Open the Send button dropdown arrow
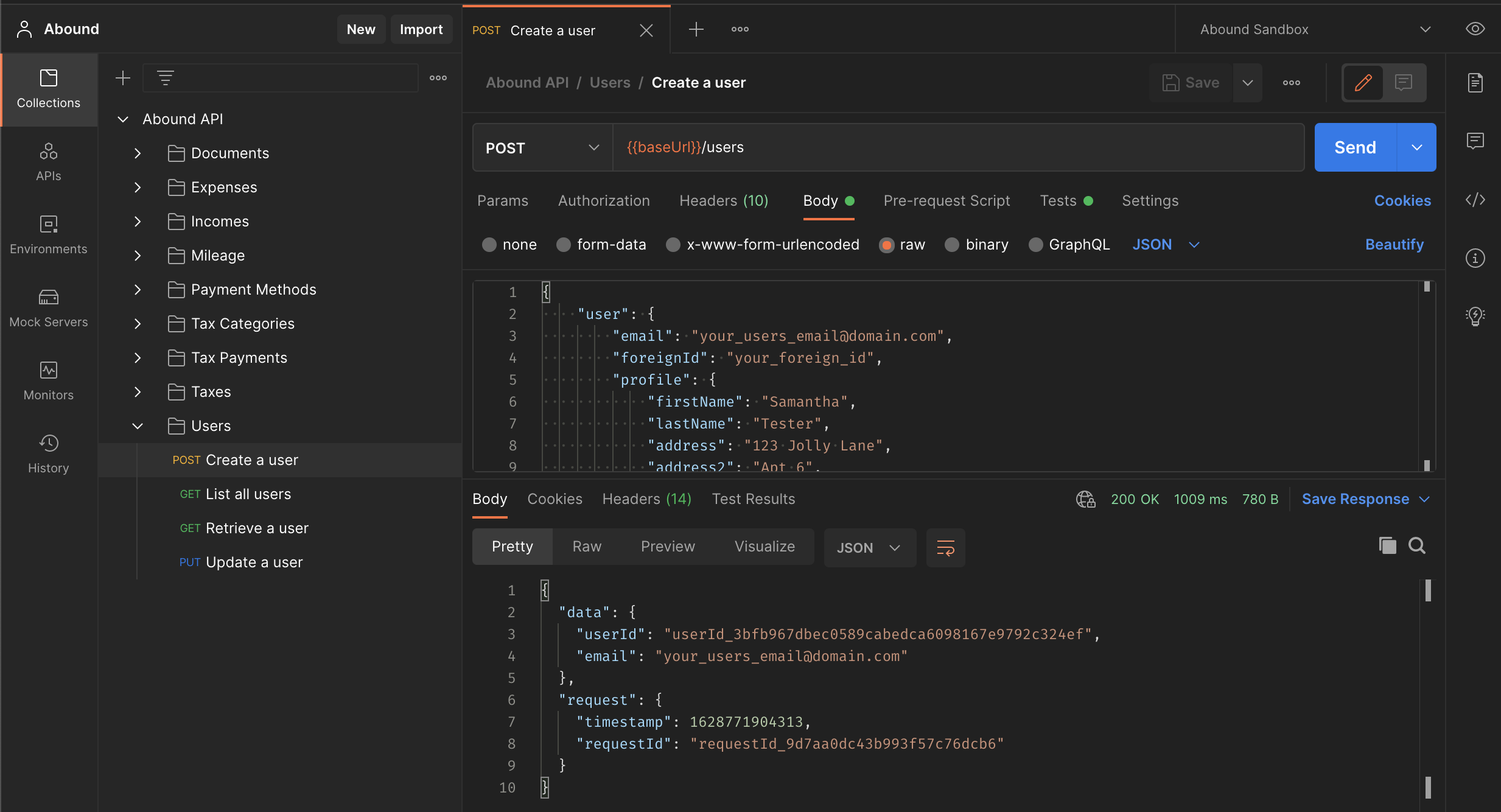Screen dimensions: 1501x812 coord(1417,148)
